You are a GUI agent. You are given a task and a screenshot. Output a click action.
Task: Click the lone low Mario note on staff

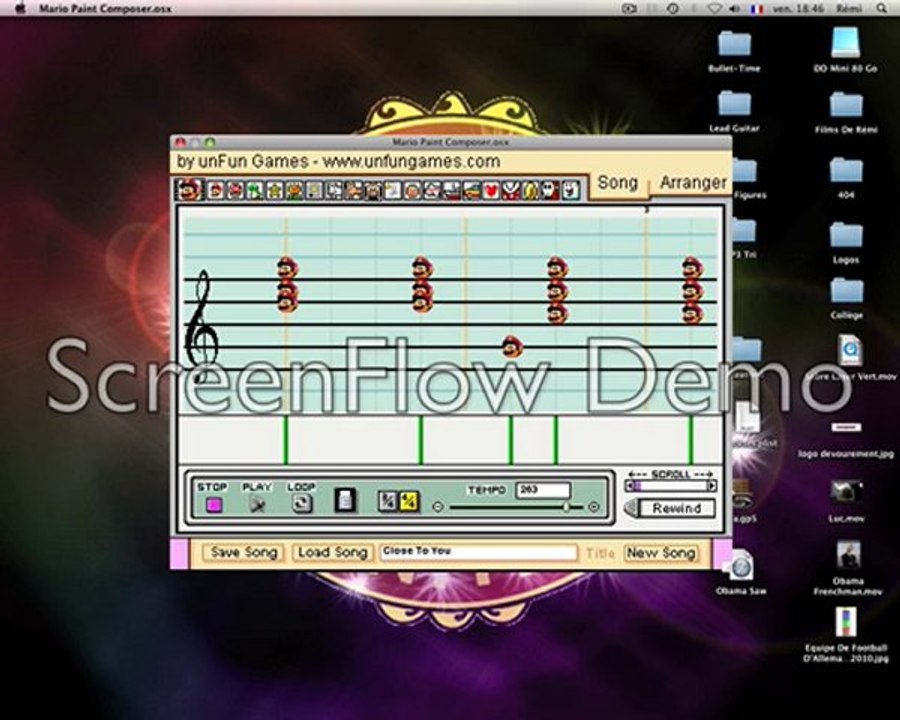click(512, 347)
